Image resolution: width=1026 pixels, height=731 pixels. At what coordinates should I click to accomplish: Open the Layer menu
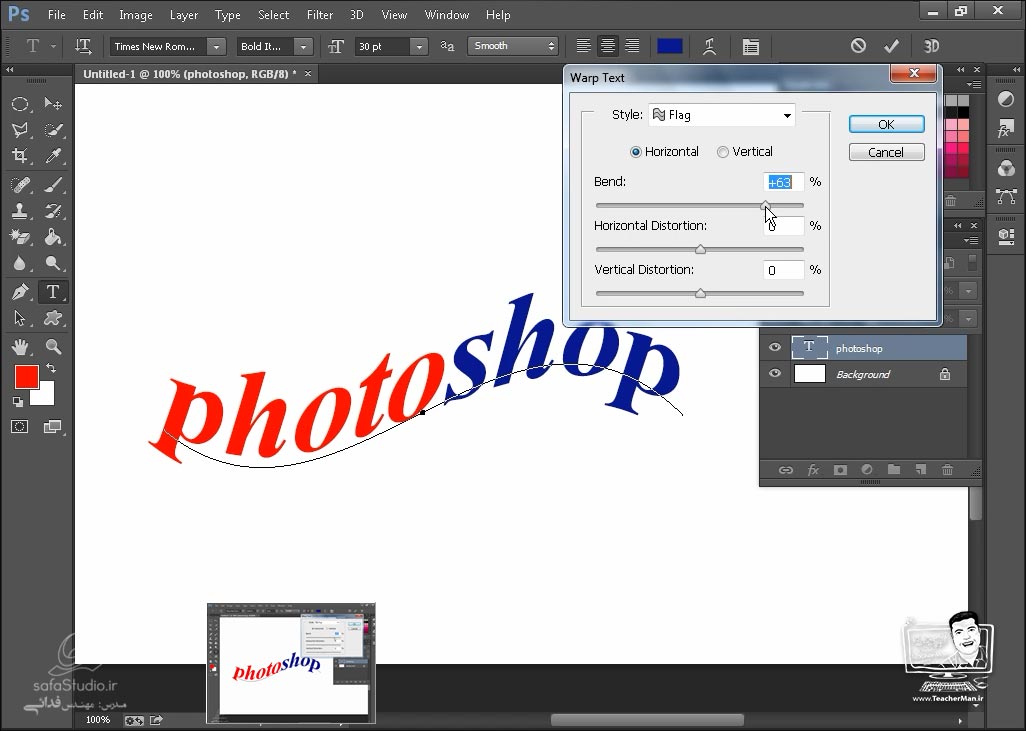coord(184,14)
